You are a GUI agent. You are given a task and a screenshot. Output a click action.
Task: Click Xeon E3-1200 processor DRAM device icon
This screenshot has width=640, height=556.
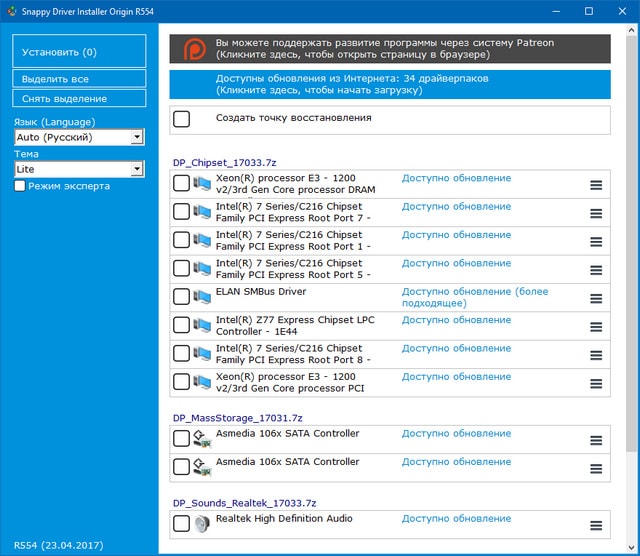202,184
